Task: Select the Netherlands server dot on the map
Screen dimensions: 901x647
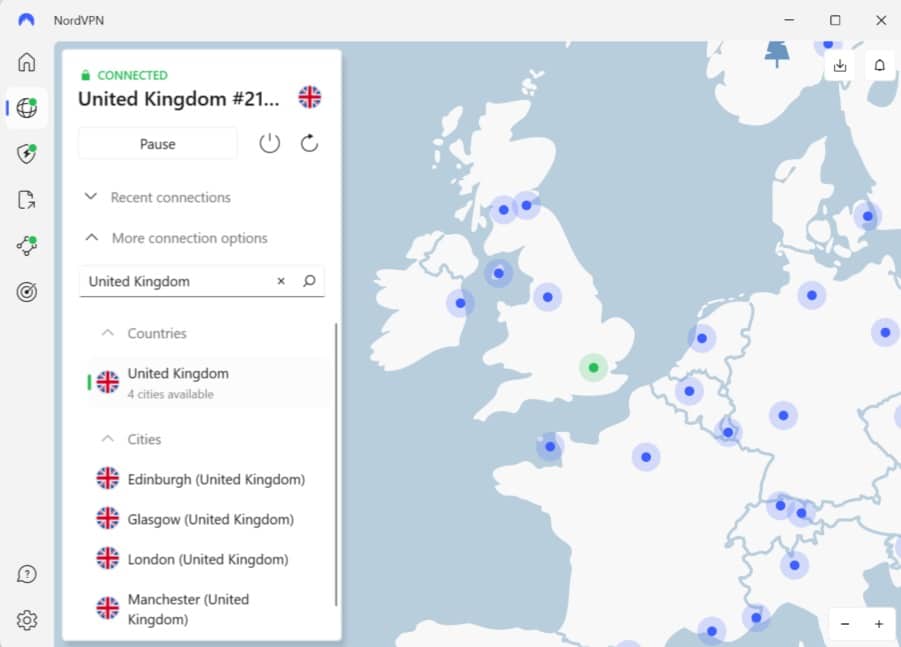Action: 702,338
